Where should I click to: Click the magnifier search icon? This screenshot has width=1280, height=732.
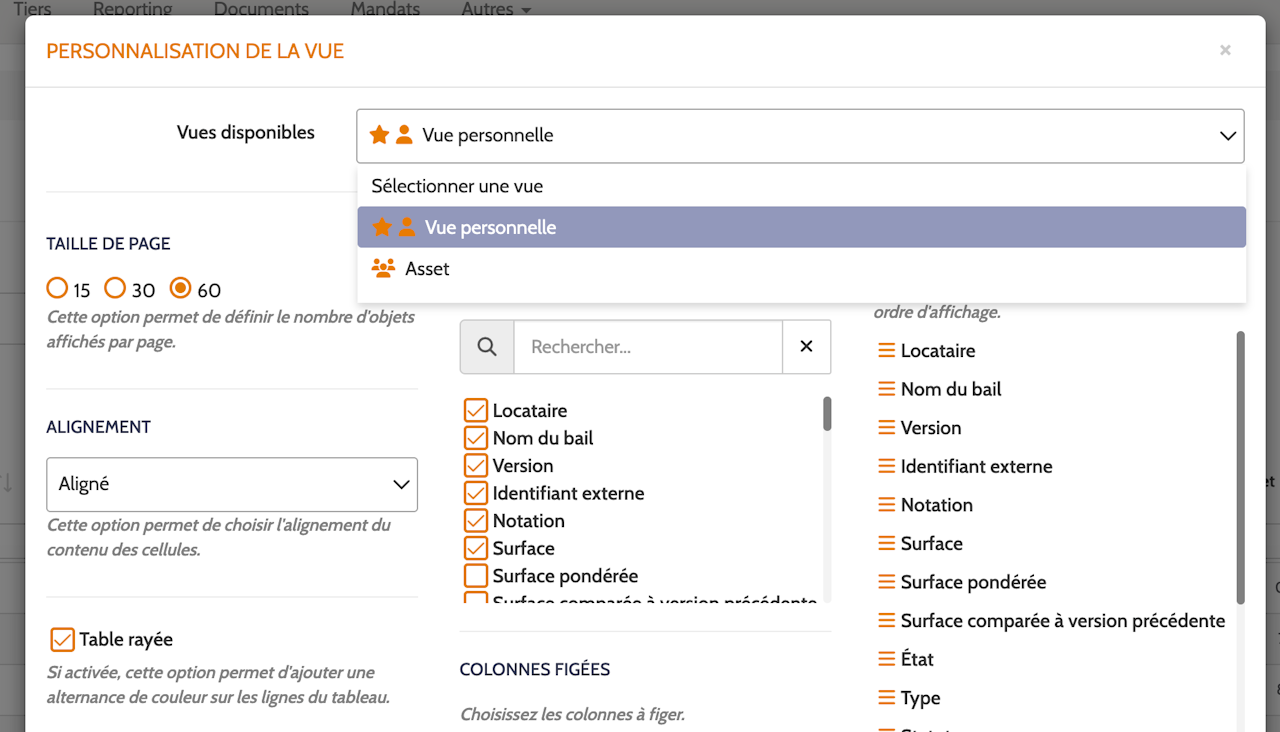tap(487, 347)
